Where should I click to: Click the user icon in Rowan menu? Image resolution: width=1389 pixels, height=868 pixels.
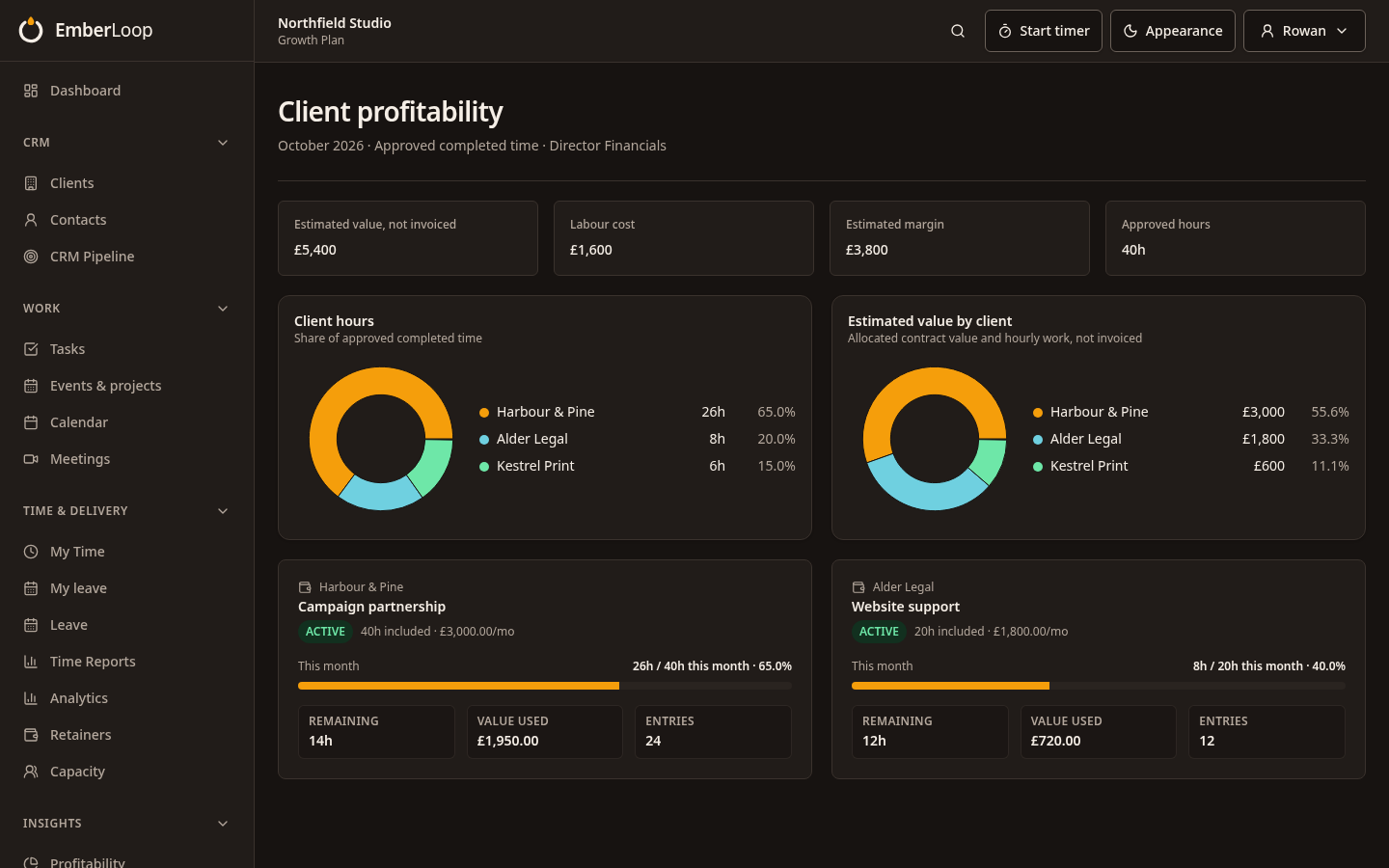coord(1267,31)
